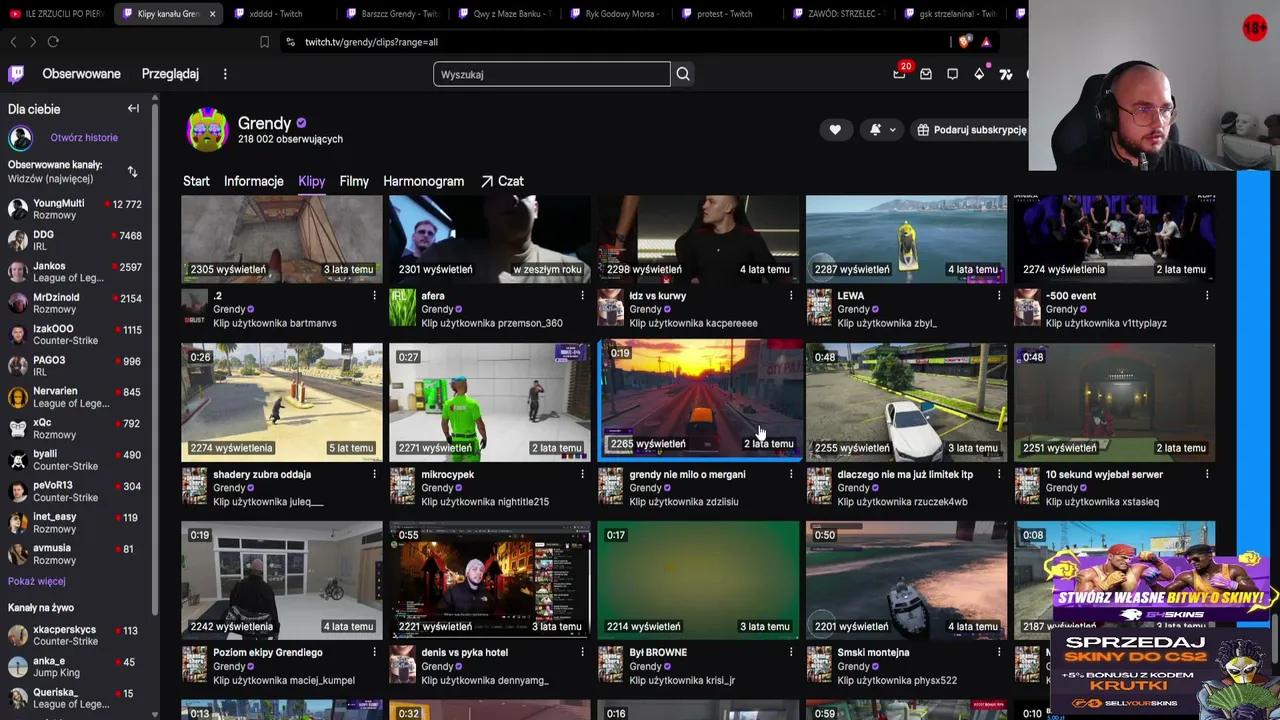Select the Klipy channel tab
Screen dimensions: 1280x720
[311, 181]
